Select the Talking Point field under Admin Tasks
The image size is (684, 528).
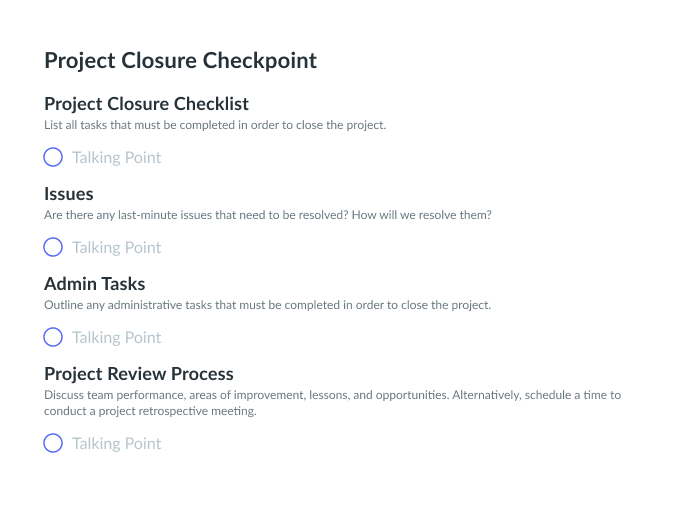coord(116,337)
